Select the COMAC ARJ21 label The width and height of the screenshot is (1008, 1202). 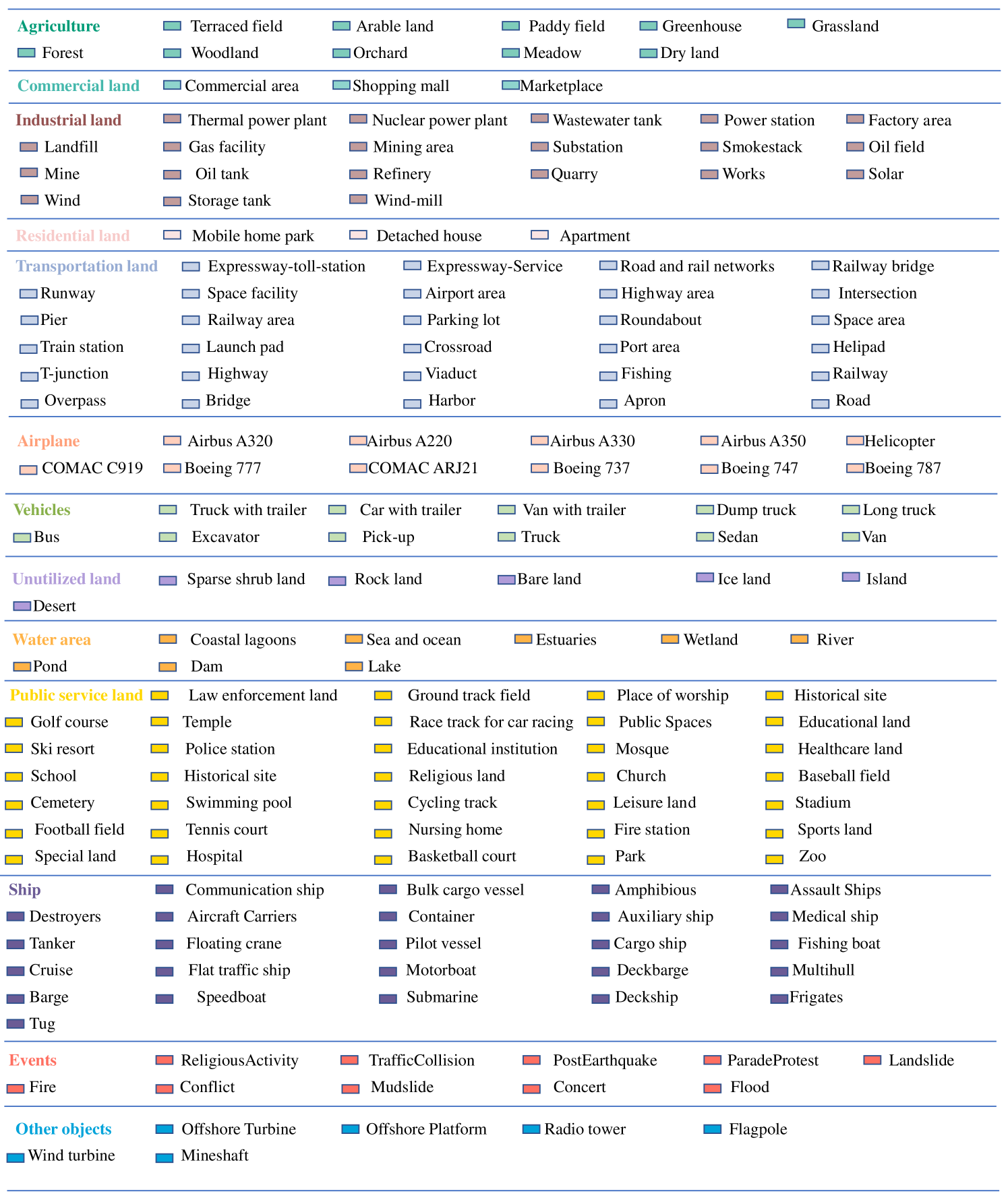point(423,468)
